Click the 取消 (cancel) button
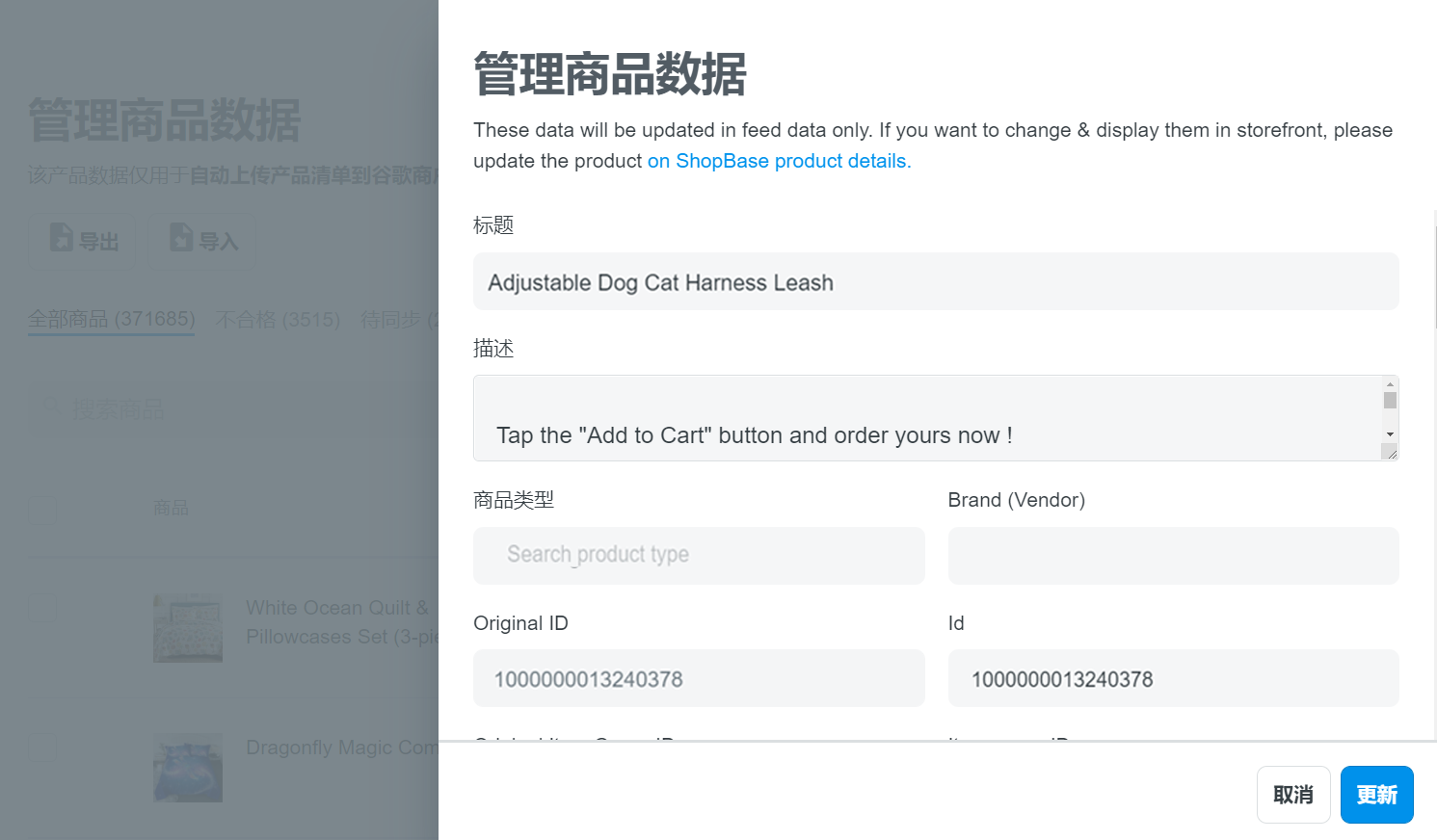 pyautogui.click(x=1293, y=795)
